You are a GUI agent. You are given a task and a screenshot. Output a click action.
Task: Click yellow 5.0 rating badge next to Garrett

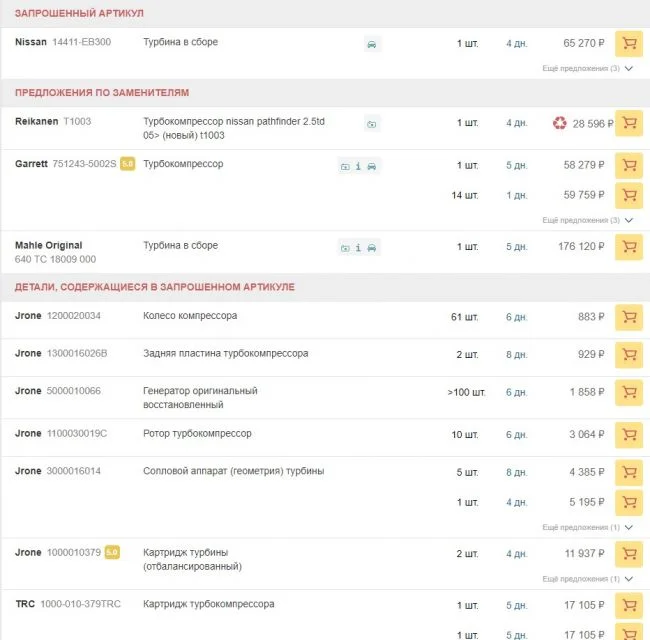point(127,164)
